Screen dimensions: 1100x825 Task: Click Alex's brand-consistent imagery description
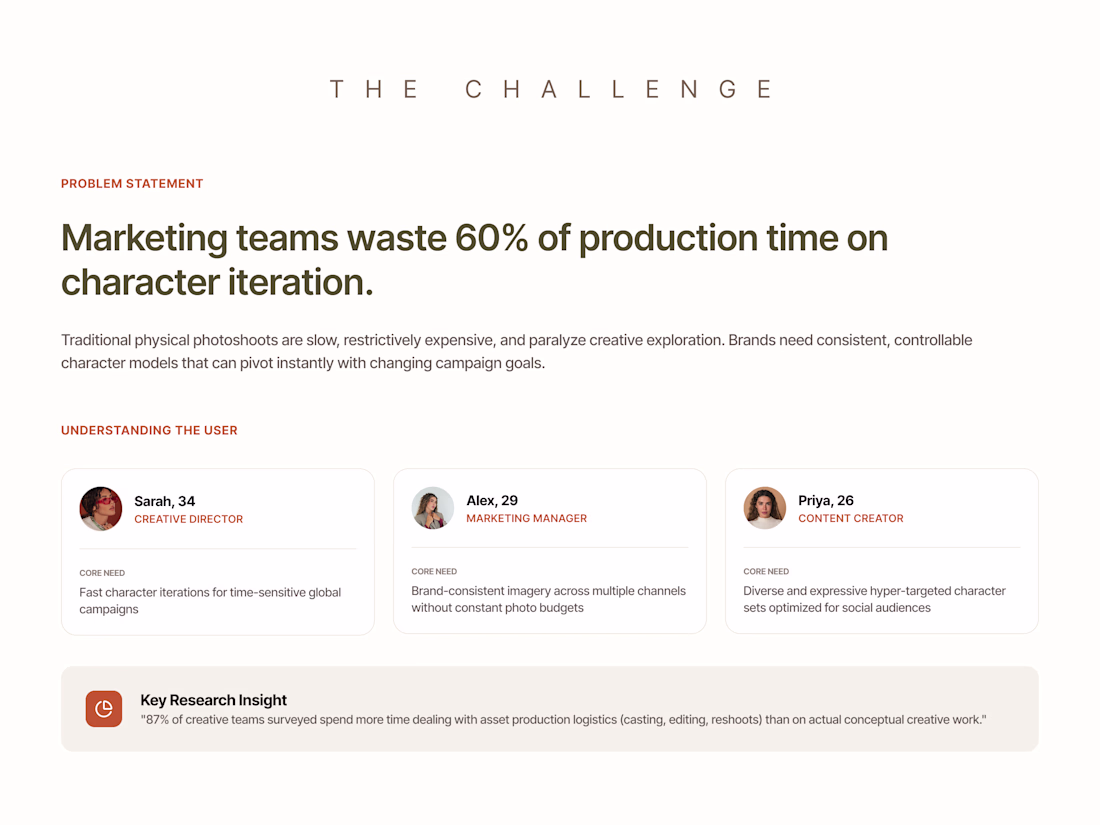click(x=549, y=599)
